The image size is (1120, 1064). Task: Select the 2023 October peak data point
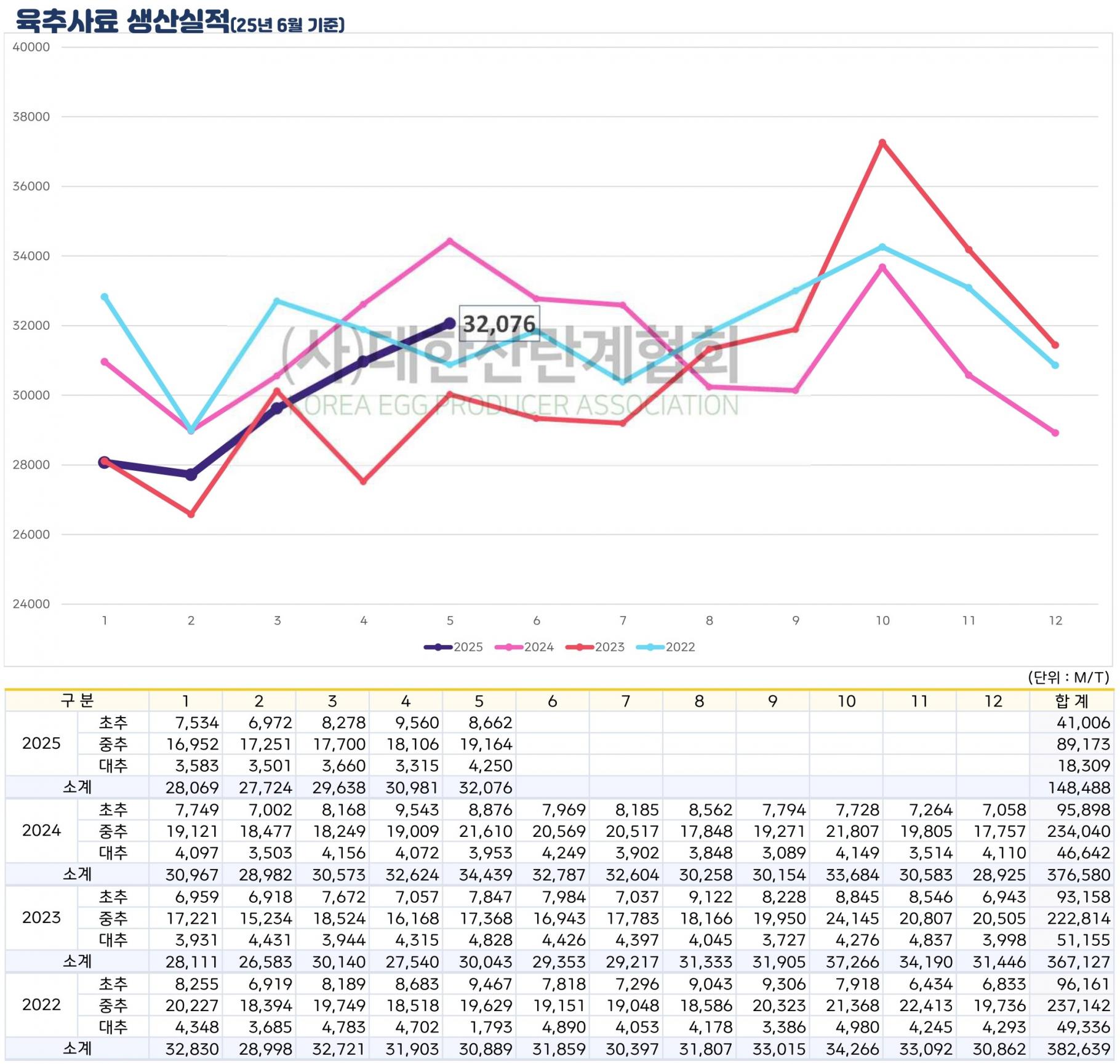(x=882, y=143)
